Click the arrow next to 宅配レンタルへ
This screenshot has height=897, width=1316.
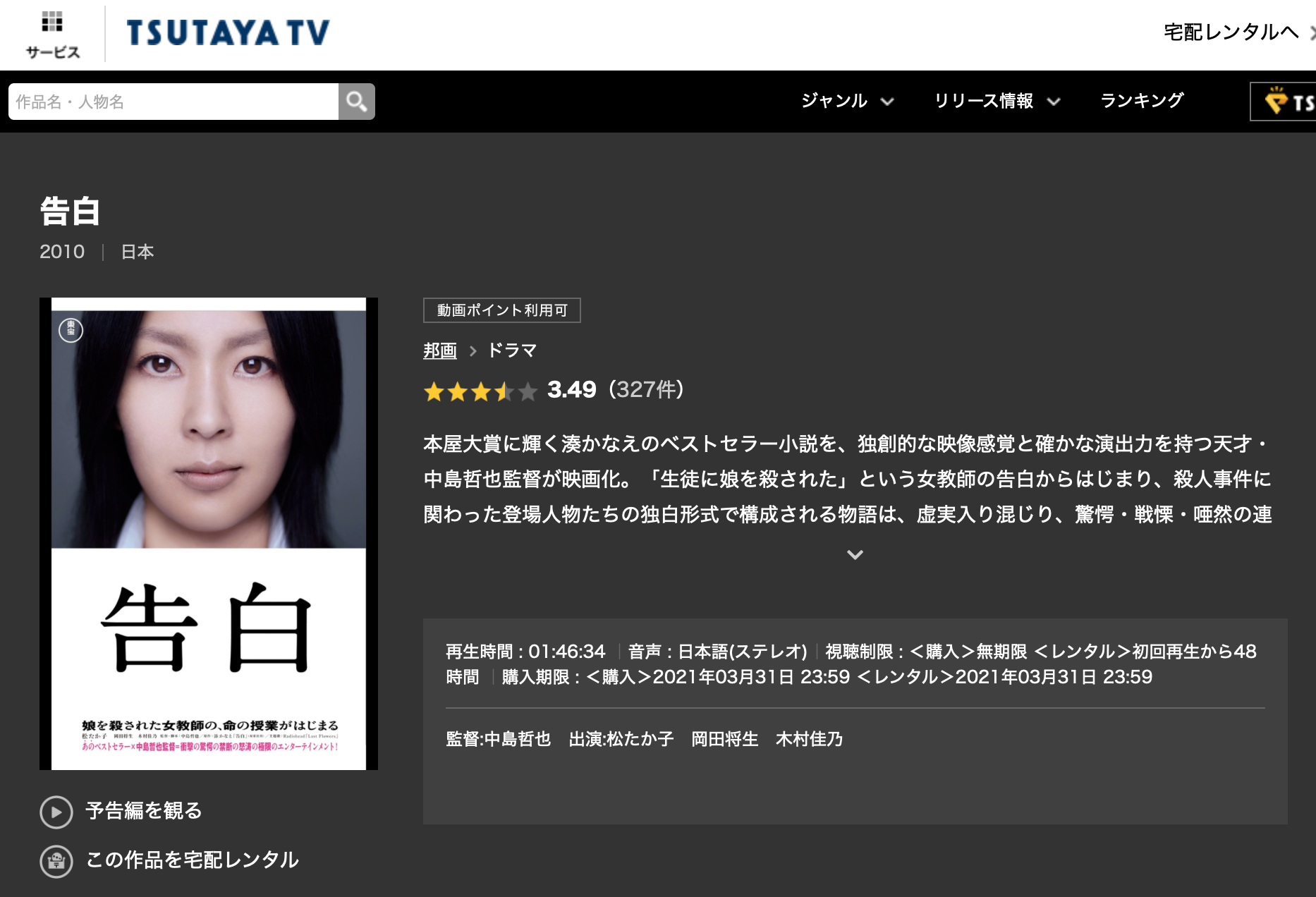(1312, 32)
